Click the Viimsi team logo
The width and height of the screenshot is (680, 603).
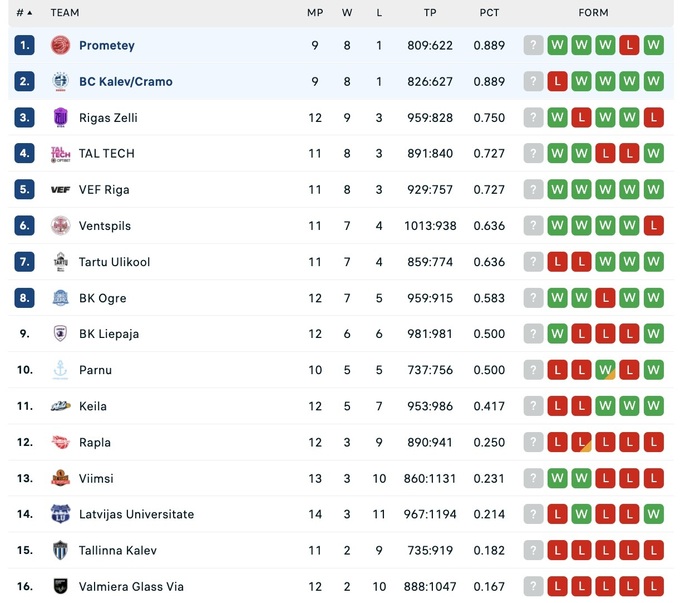(x=60, y=478)
